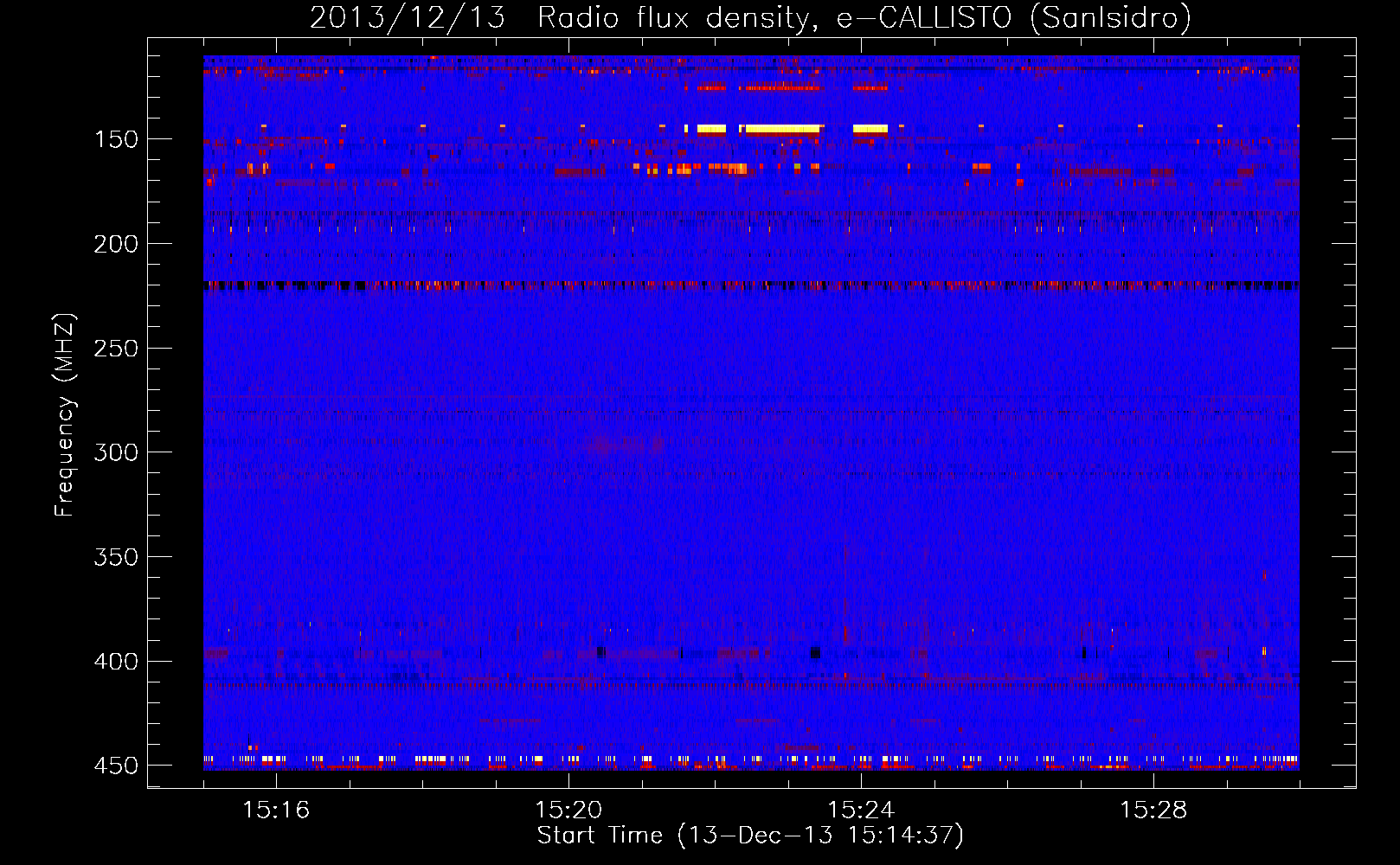Click the 400 frequency tick label

click(115, 662)
